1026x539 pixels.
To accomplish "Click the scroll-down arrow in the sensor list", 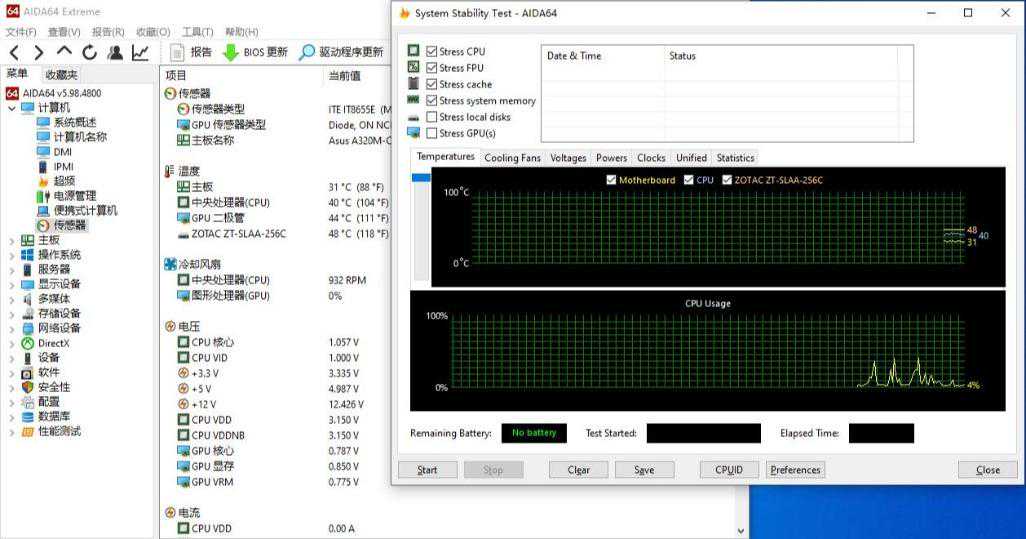I will [x=741, y=531].
